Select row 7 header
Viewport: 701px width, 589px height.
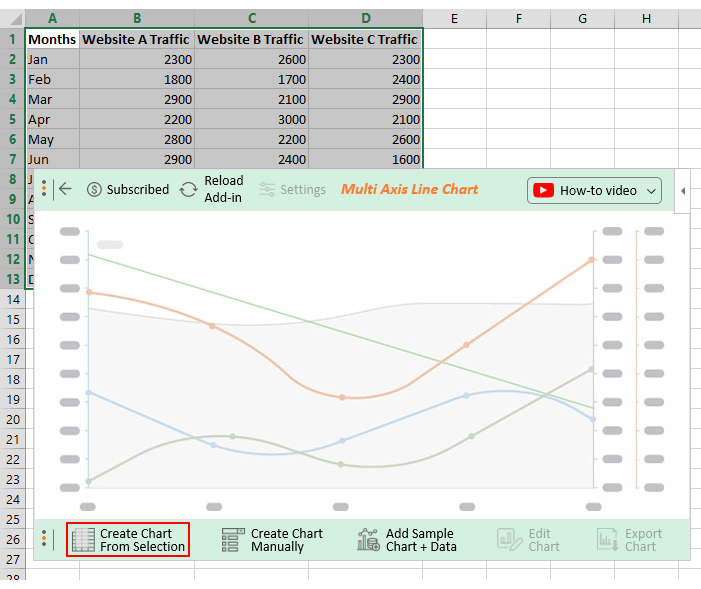click(13, 159)
